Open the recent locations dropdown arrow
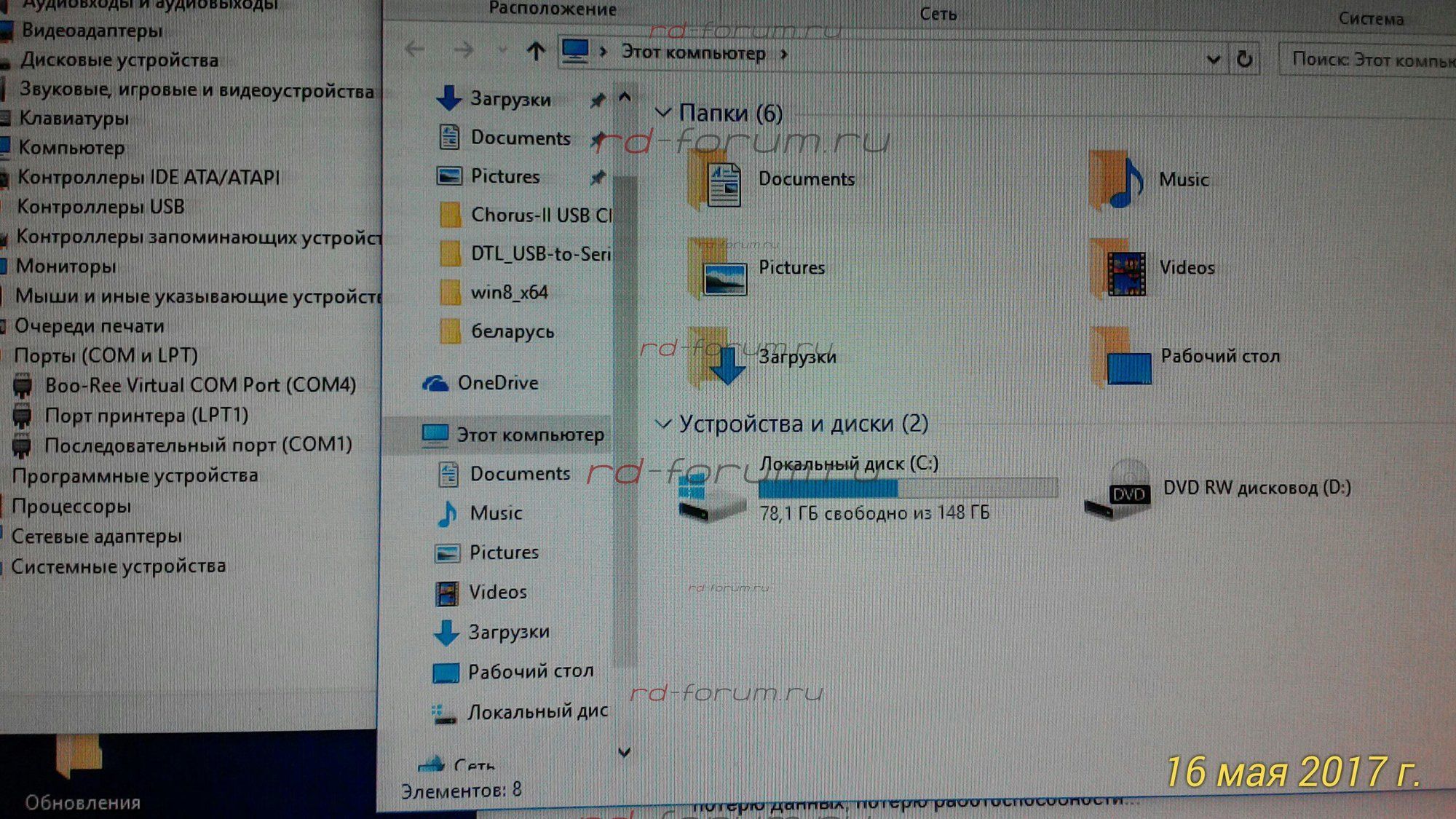The height and width of the screenshot is (819, 1456). point(502,51)
